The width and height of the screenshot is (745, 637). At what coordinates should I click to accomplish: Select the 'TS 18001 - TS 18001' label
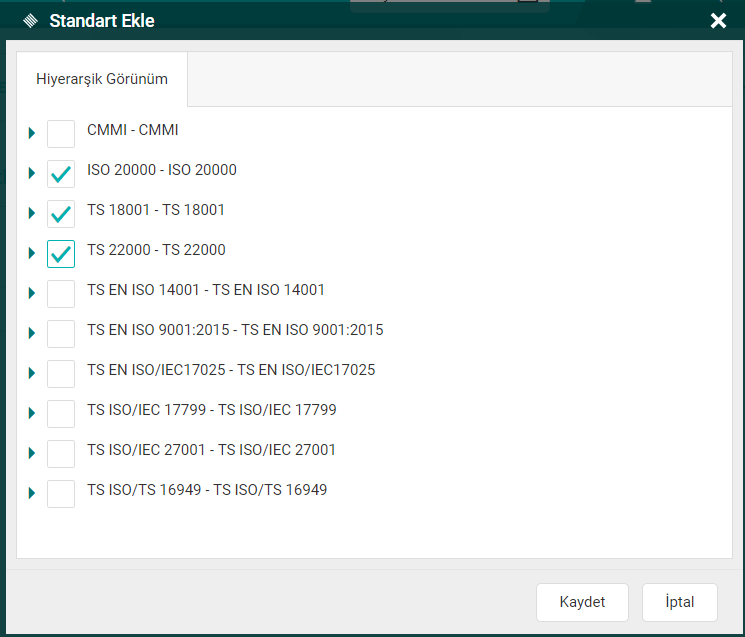tap(155, 209)
